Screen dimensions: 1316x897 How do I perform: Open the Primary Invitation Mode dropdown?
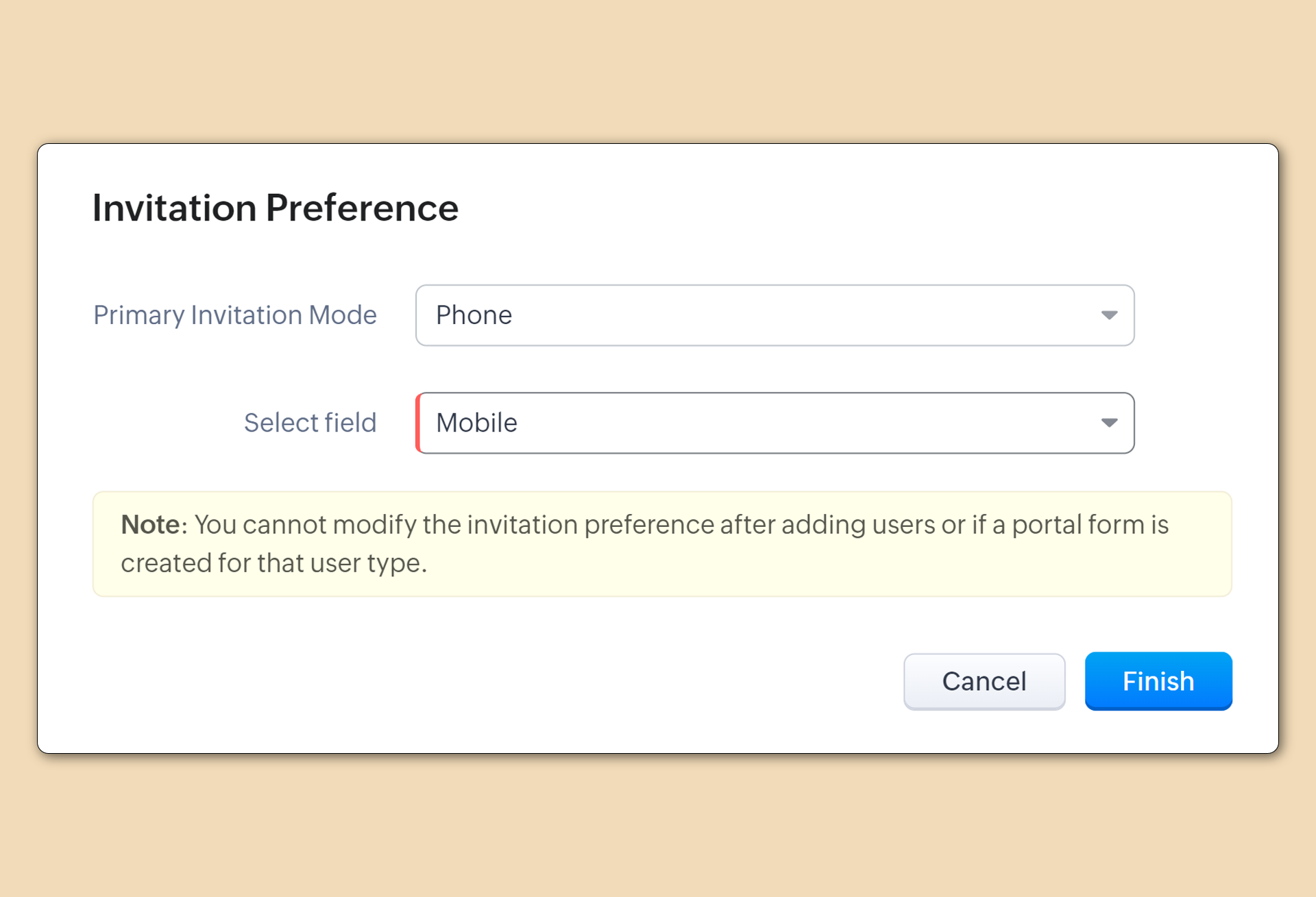tap(775, 315)
